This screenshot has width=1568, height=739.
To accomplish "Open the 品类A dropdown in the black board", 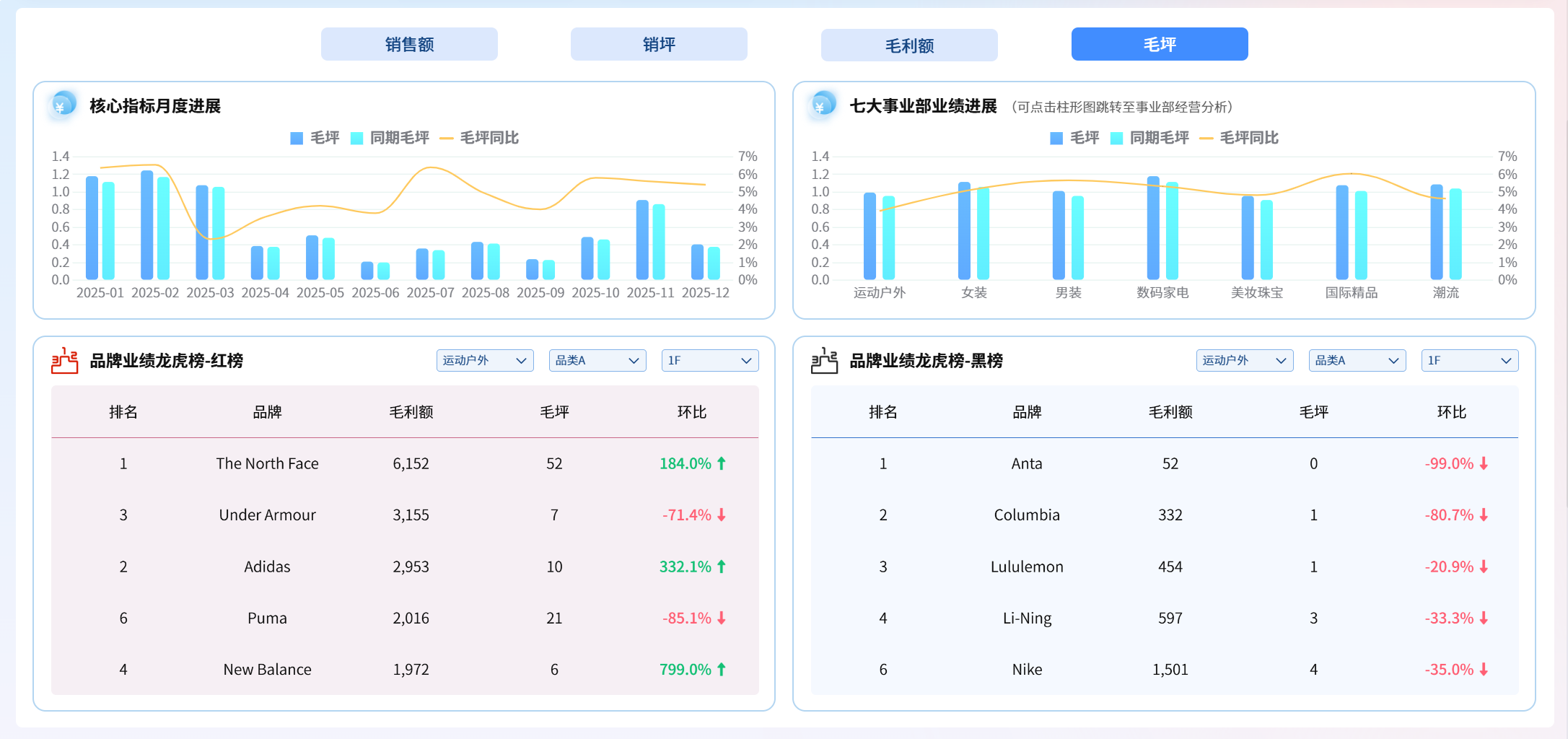I will click(1357, 360).
